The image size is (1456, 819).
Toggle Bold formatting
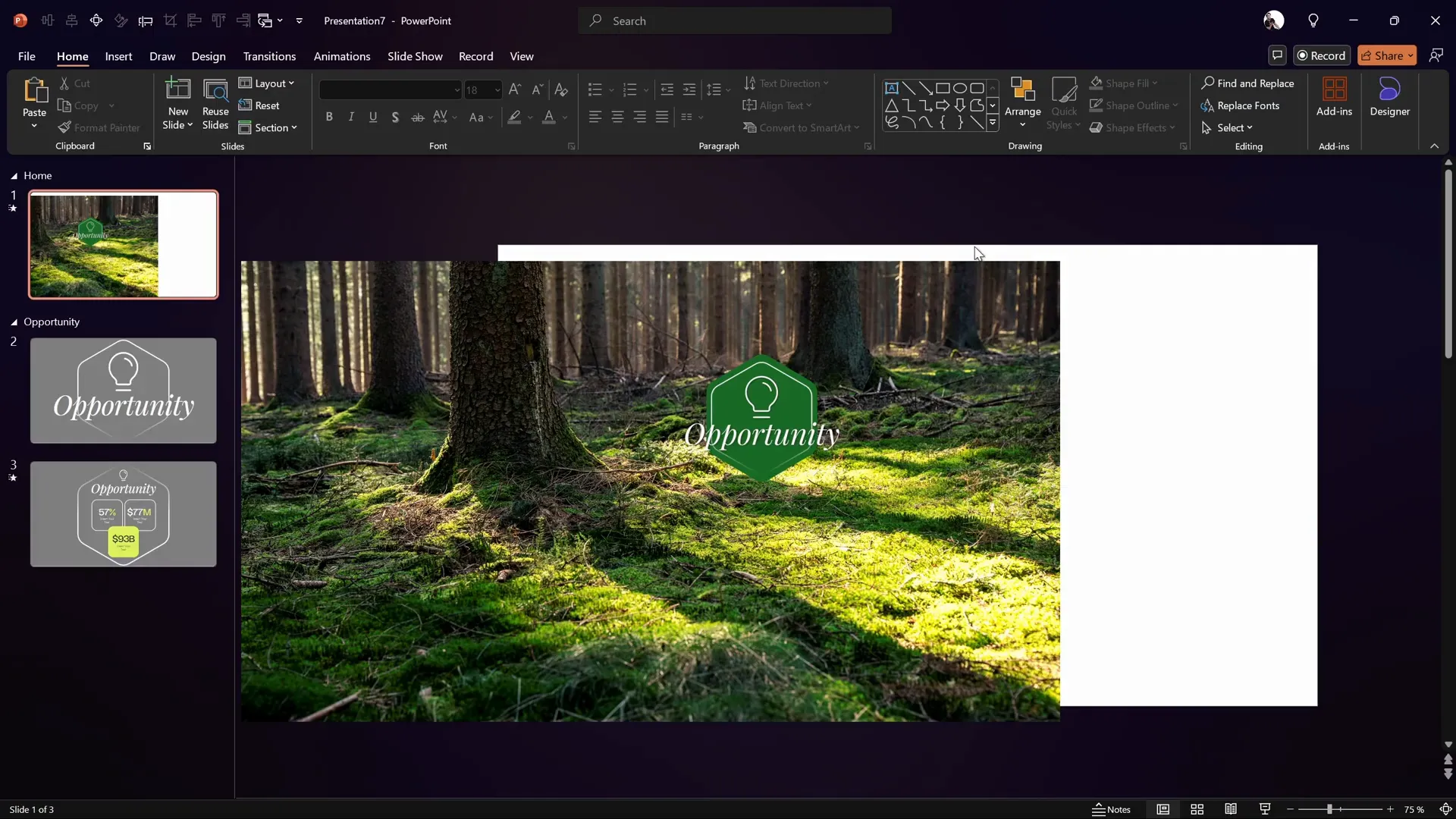click(x=329, y=117)
